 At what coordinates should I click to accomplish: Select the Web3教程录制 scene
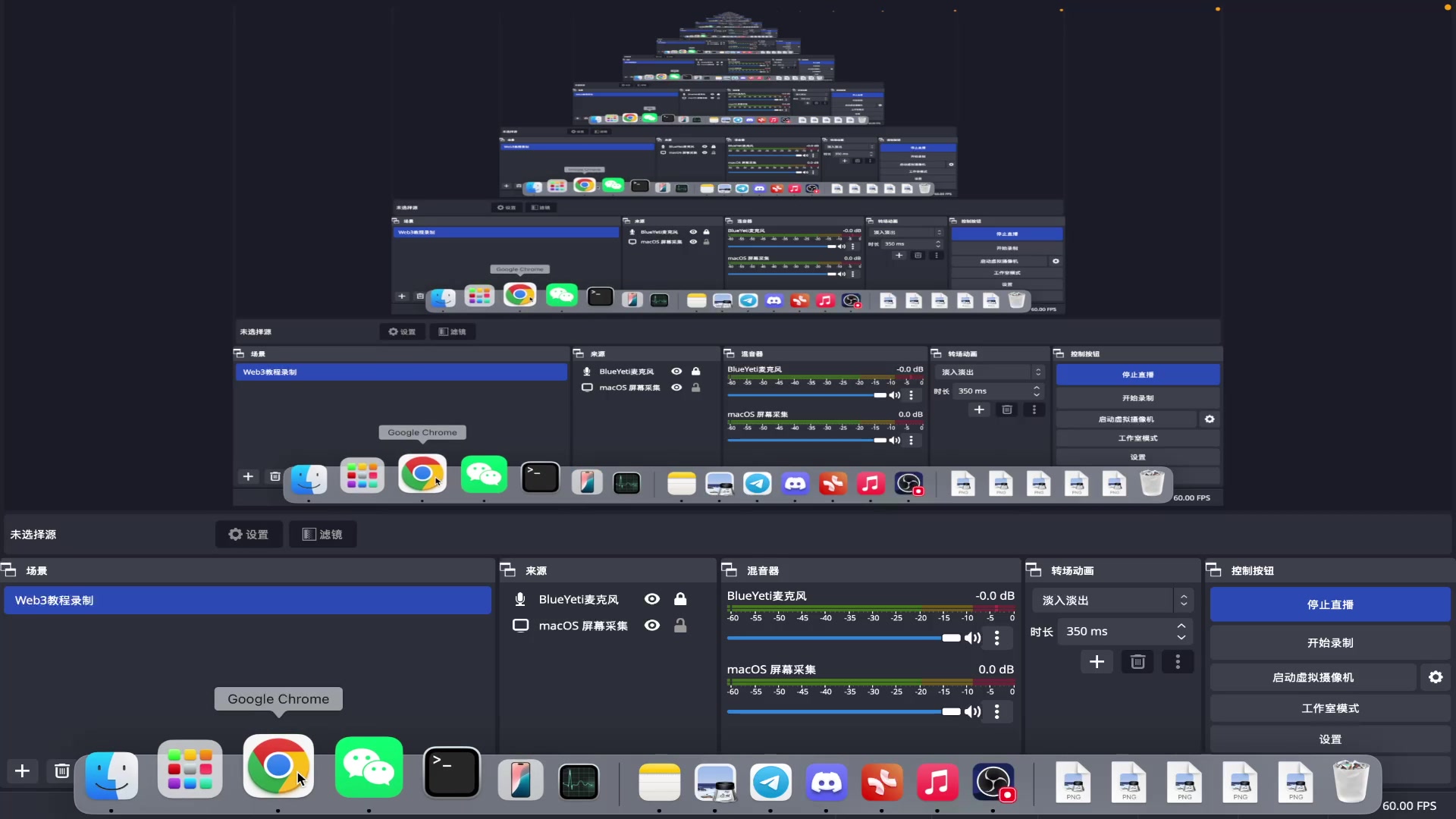point(247,600)
